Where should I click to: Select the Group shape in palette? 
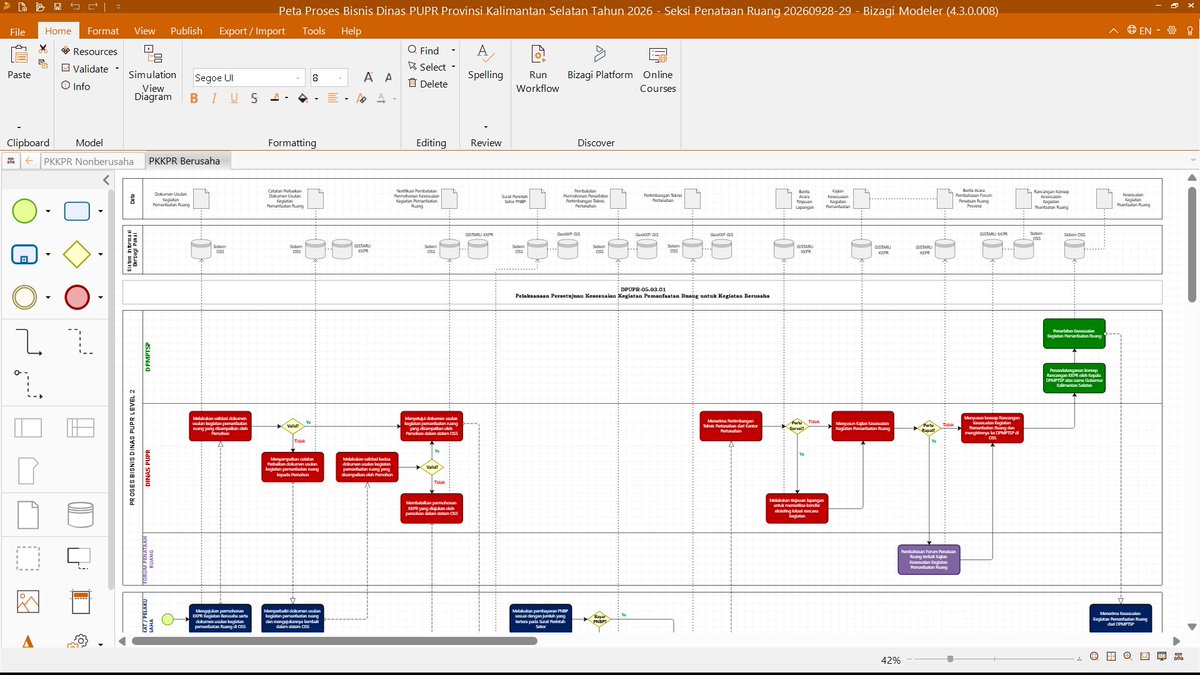click(x=28, y=558)
